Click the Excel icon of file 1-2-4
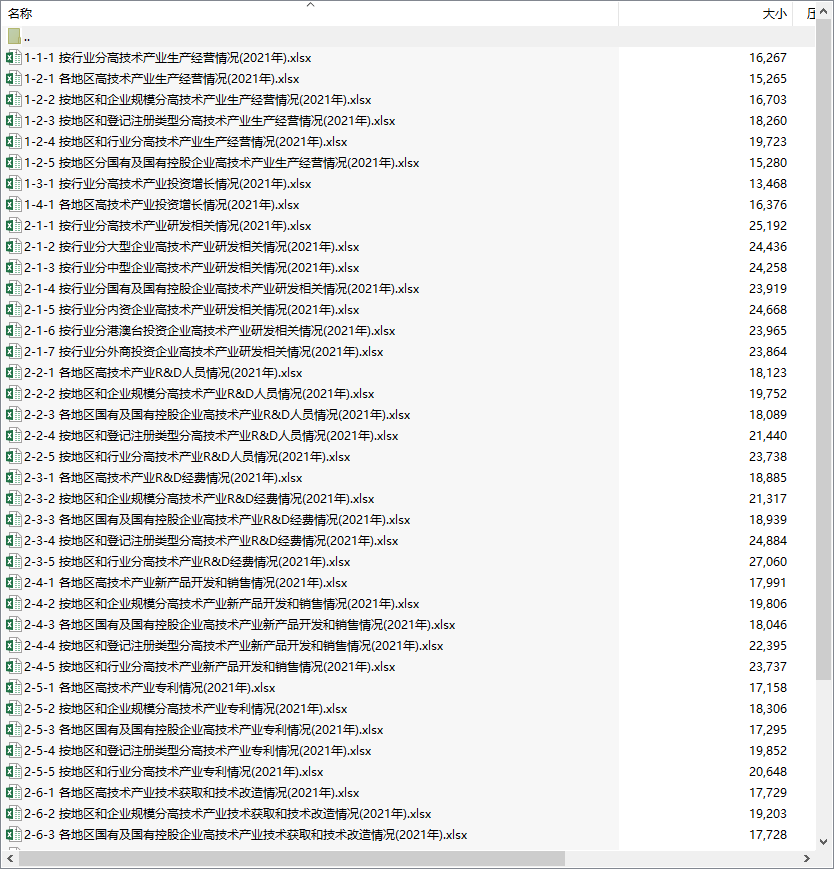Viewport: 834px width, 869px height. click(x=13, y=142)
